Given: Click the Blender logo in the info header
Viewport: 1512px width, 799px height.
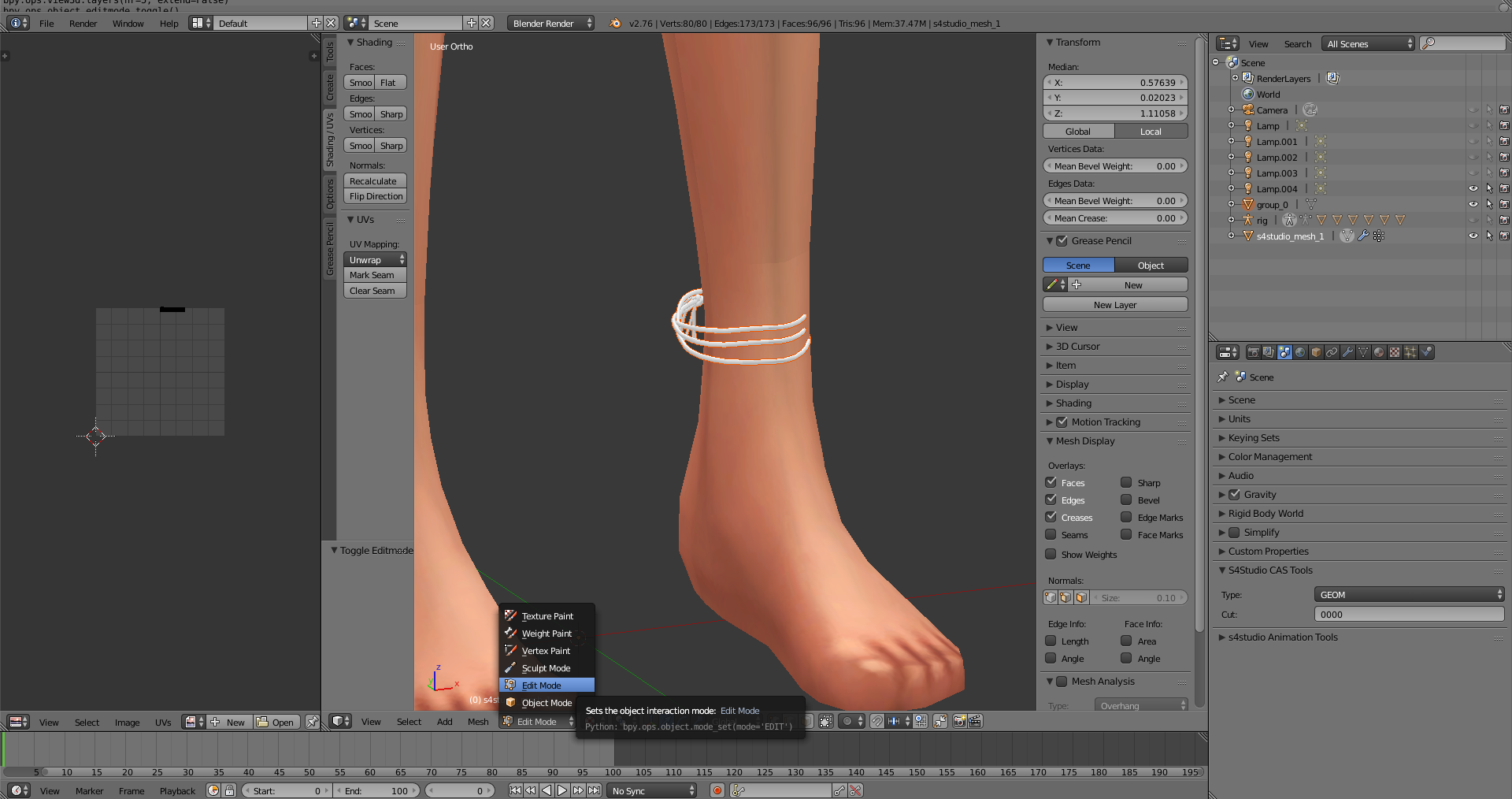Looking at the screenshot, I should click(x=615, y=24).
